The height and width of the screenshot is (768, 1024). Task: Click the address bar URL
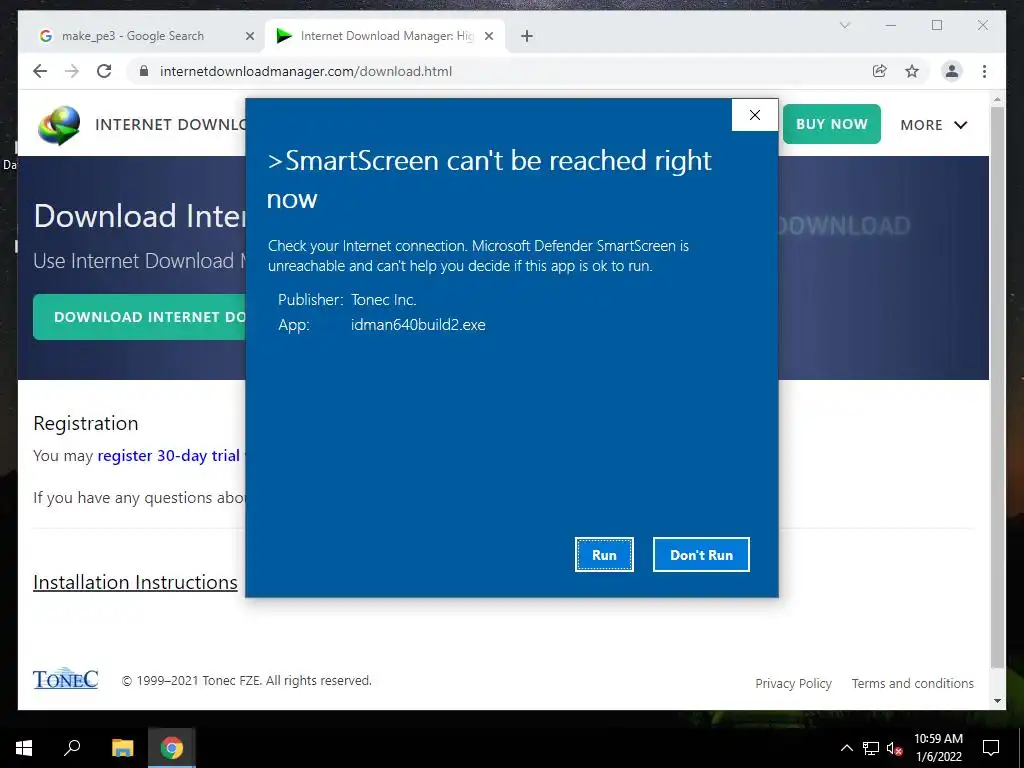[x=306, y=71]
